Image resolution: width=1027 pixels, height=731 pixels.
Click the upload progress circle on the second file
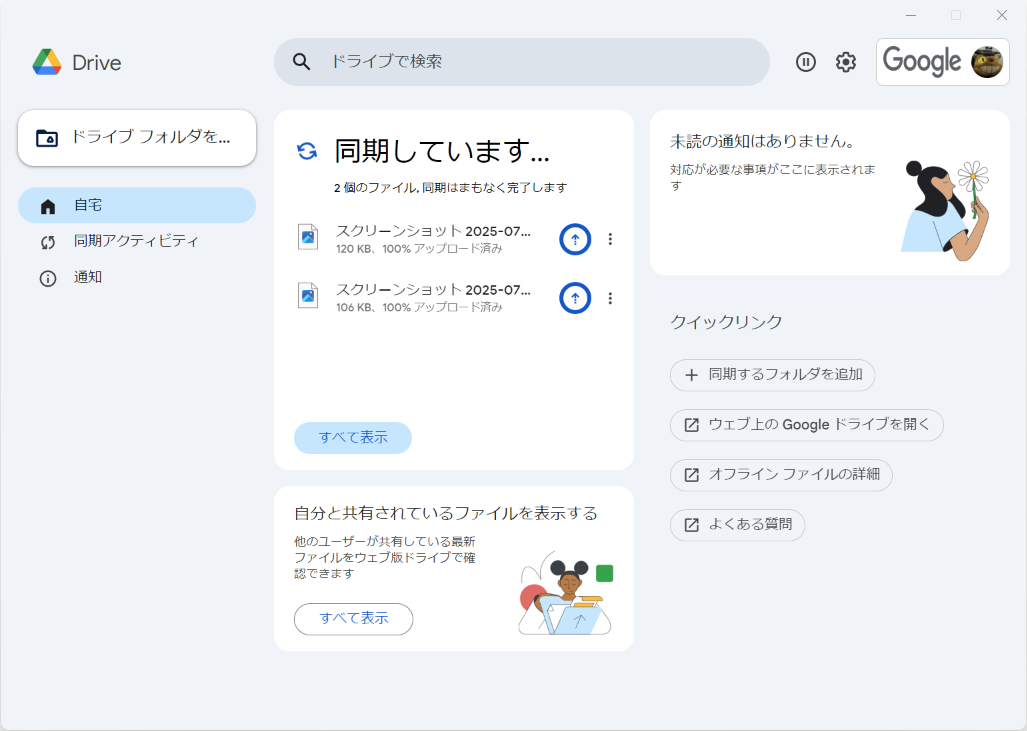coord(575,297)
